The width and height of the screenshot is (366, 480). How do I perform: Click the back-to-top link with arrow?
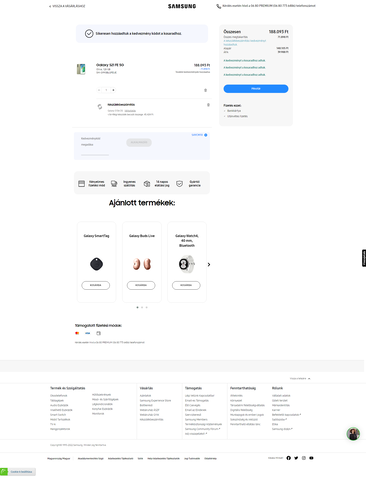pyautogui.click(x=300, y=379)
